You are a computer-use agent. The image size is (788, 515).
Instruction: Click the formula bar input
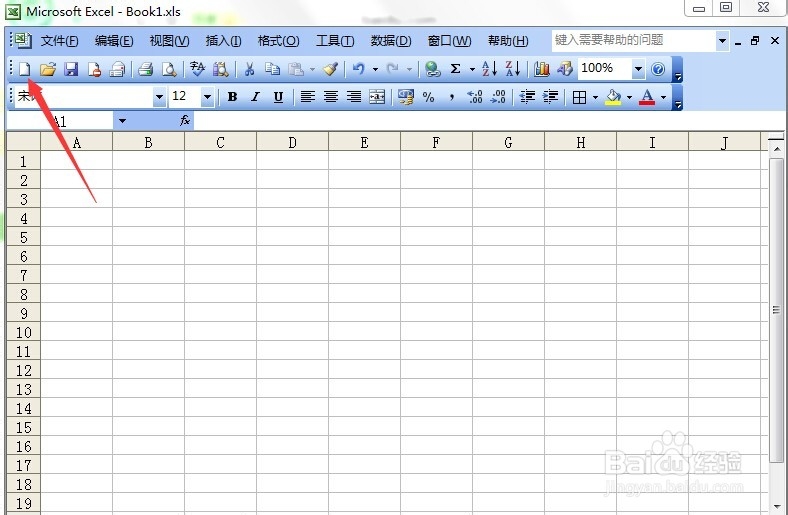[x=489, y=121]
